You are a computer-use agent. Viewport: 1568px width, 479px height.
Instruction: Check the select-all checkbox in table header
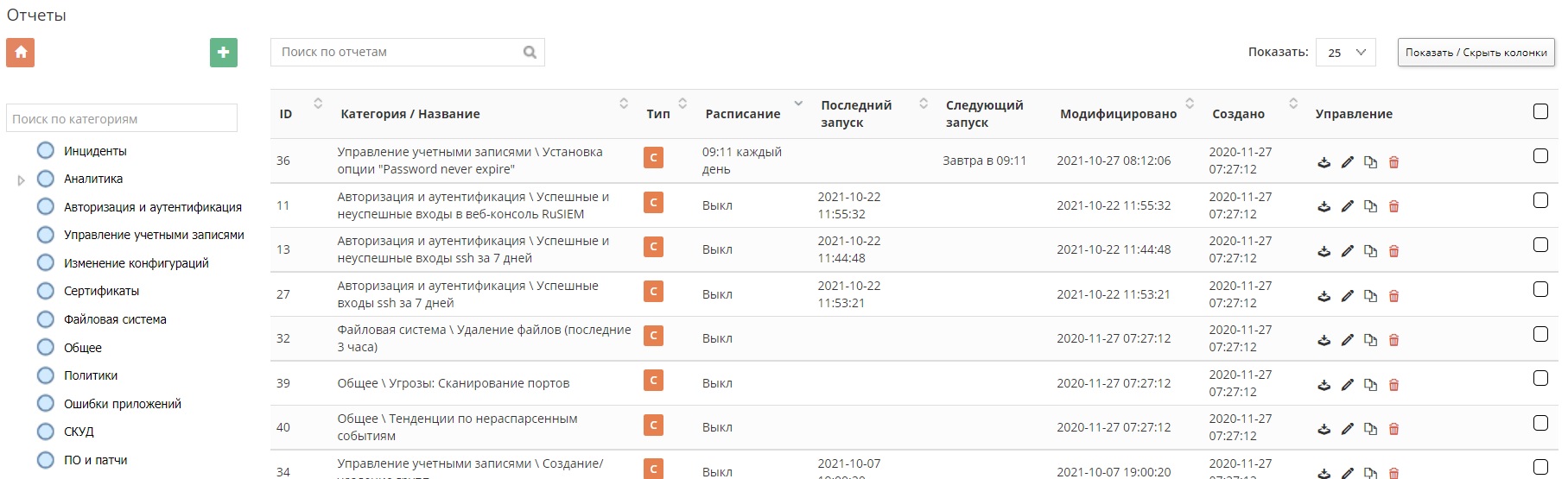(x=1540, y=111)
